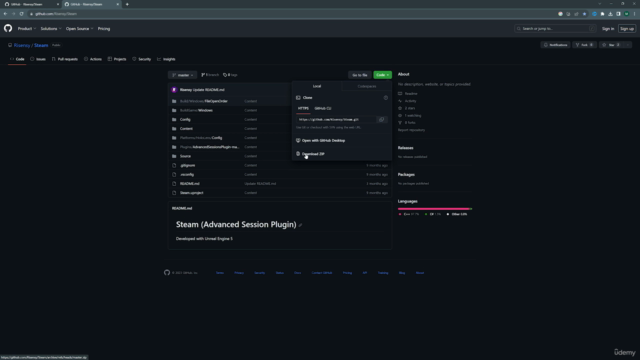This screenshot has height=360, width=640.
Task: Open the AdvancedSessionsPlugin folder row
Action: point(209,147)
